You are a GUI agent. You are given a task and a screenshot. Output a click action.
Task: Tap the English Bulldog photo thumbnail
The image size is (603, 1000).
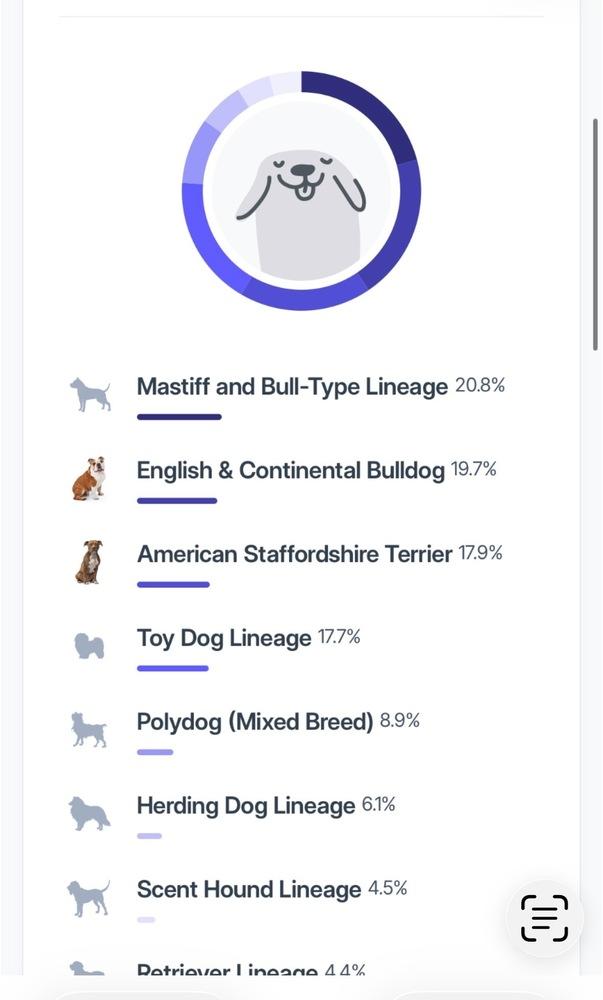coord(89,478)
